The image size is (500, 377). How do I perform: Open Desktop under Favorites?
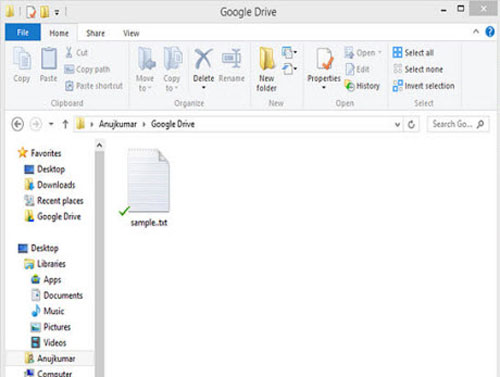tap(45, 169)
